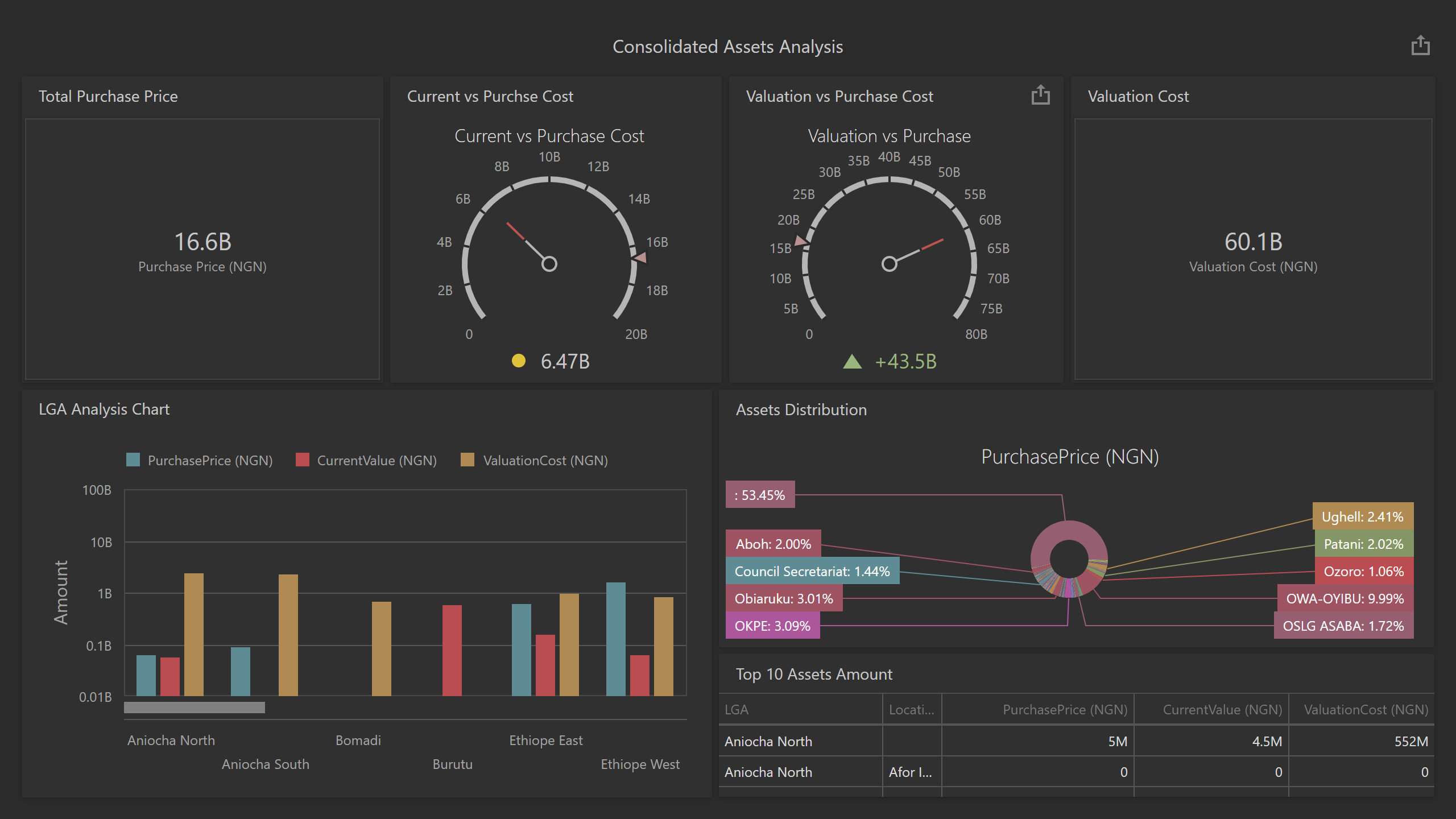Image resolution: width=1456 pixels, height=819 pixels.
Task: Click the Bomadi ValuationCost bar
Action: point(382,648)
